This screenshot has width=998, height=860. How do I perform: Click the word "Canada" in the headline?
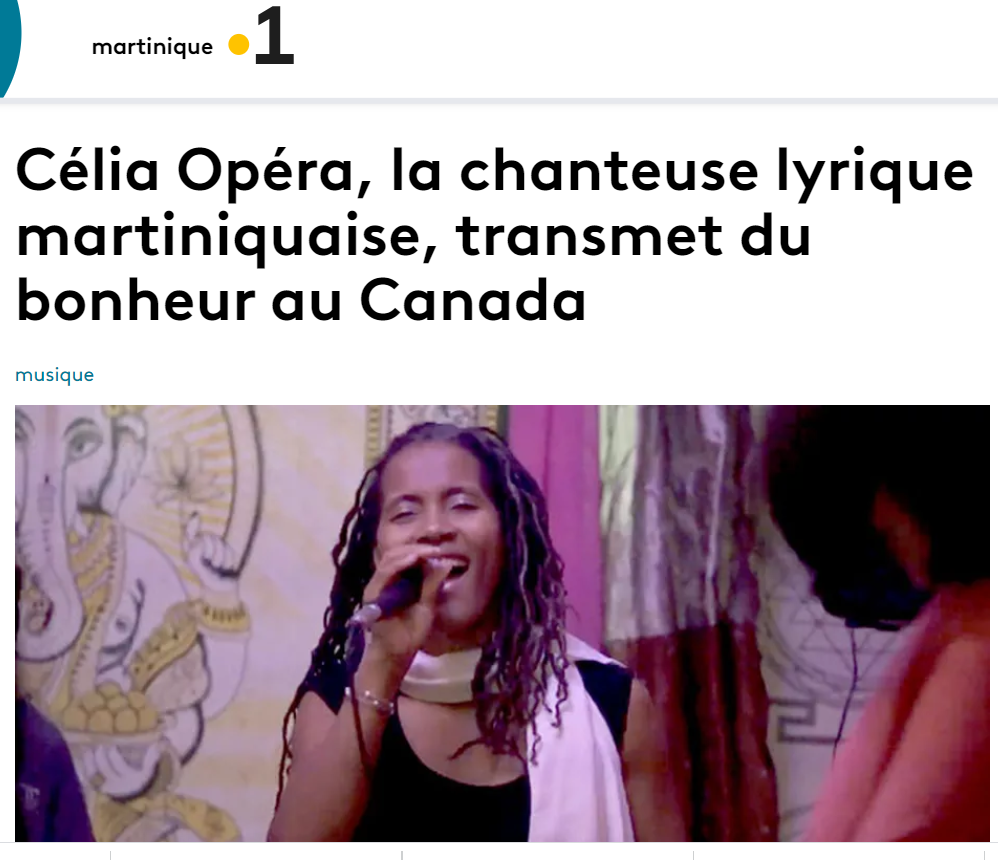point(473,300)
